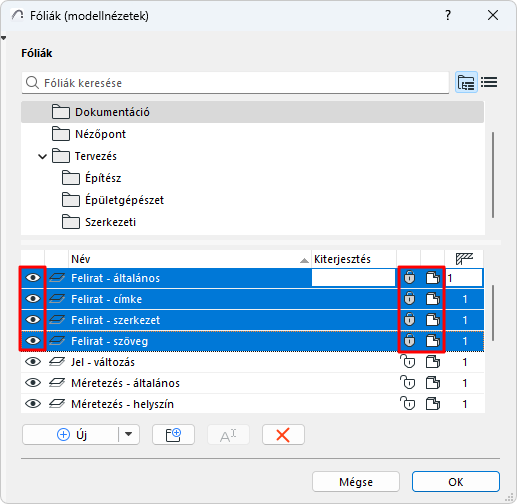Image resolution: width=517 pixels, height=504 pixels.
Task: Click lock icon of Felirat - szöveg
Action: (x=409, y=341)
